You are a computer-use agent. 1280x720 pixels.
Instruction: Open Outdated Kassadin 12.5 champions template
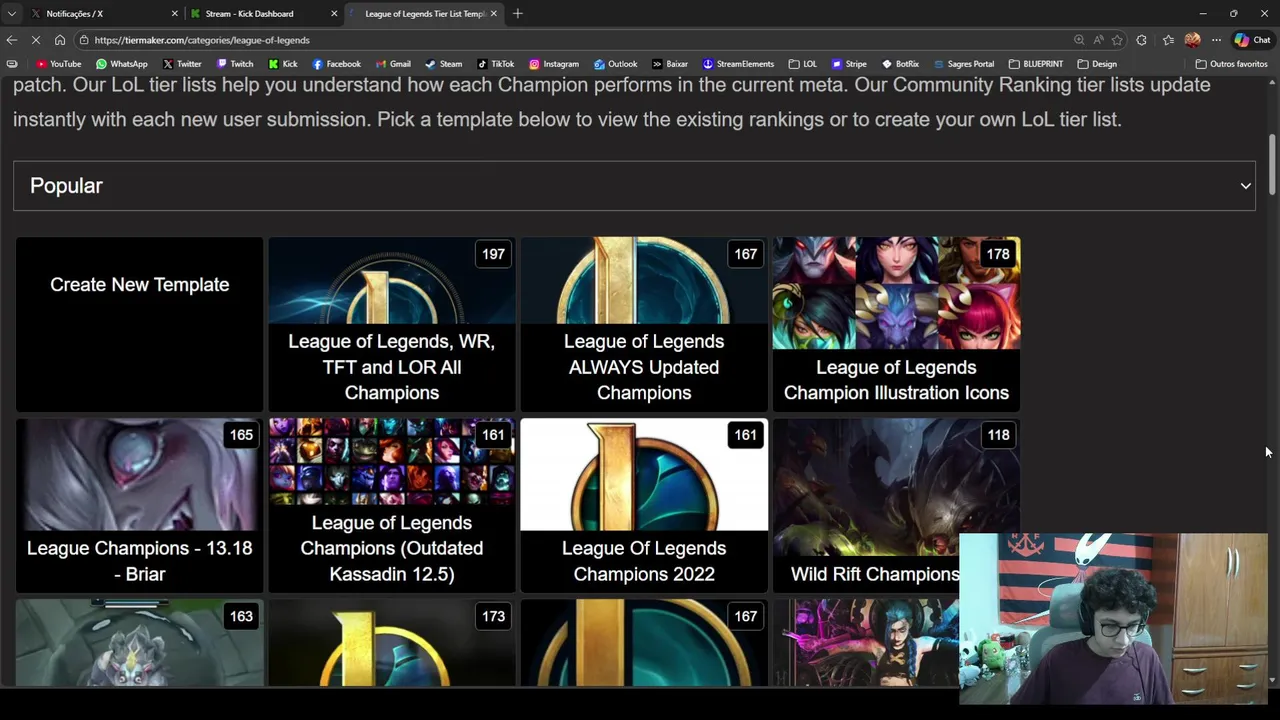[392, 505]
